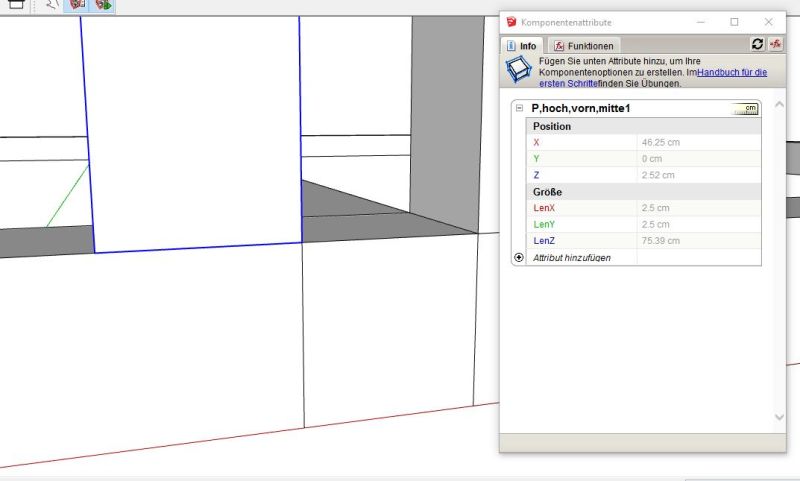This screenshot has height=481, width=800.
Task: Select the Info tab
Action: pos(521,45)
